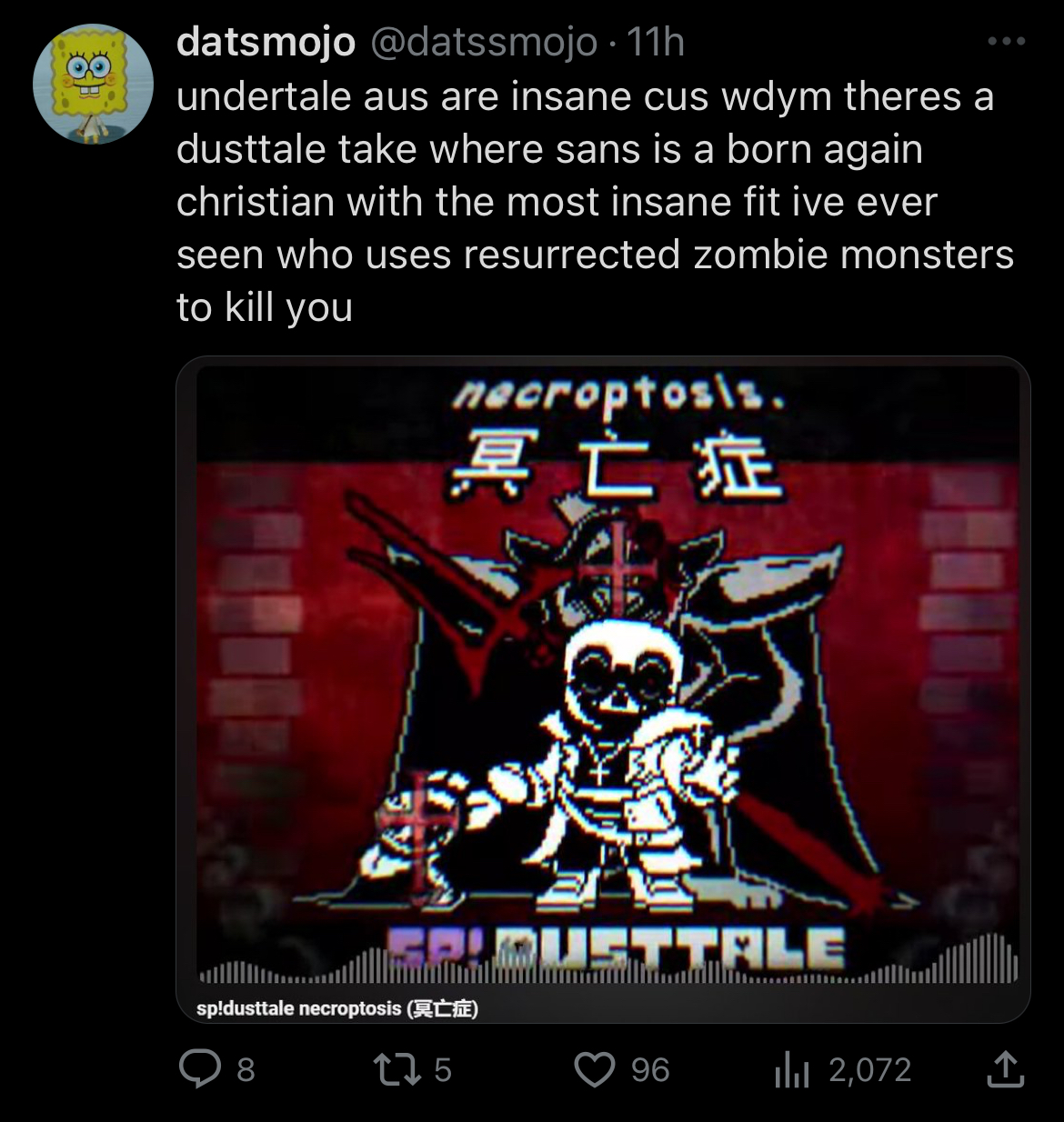The image size is (1064, 1122).
Task: Tap the sp!dusttale necroptosis caption label
Action: tap(337, 1007)
